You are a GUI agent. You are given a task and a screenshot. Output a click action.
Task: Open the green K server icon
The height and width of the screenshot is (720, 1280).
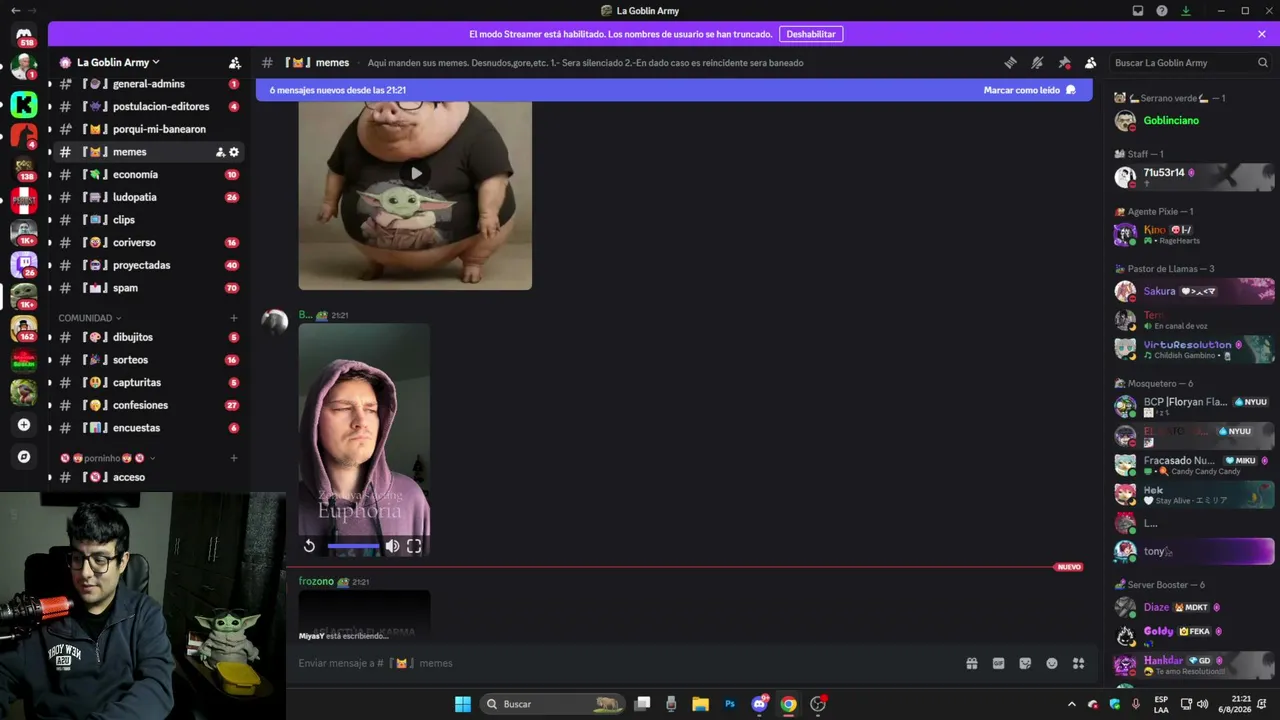tap(24, 104)
